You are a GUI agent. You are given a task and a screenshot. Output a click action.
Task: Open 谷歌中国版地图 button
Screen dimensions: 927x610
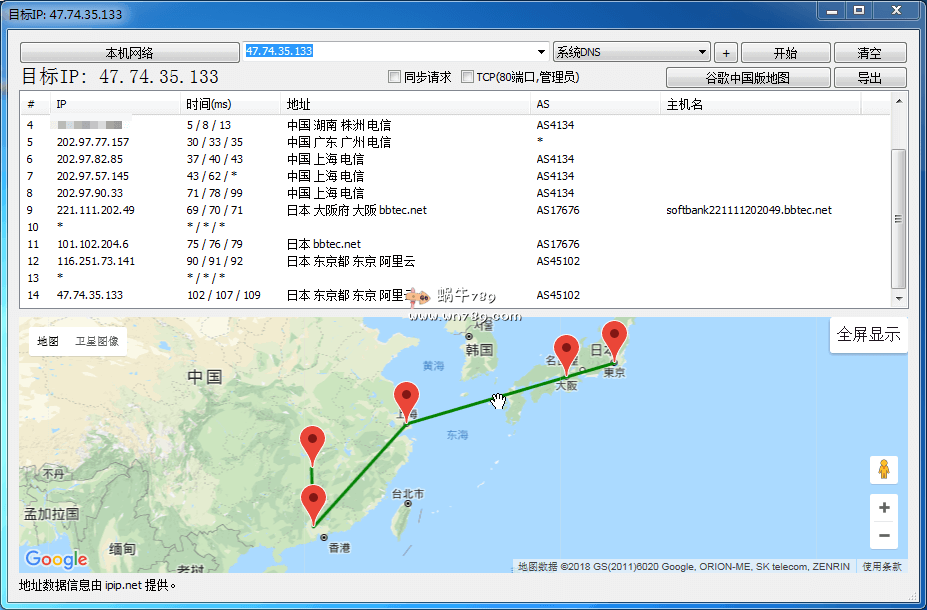pos(748,78)
